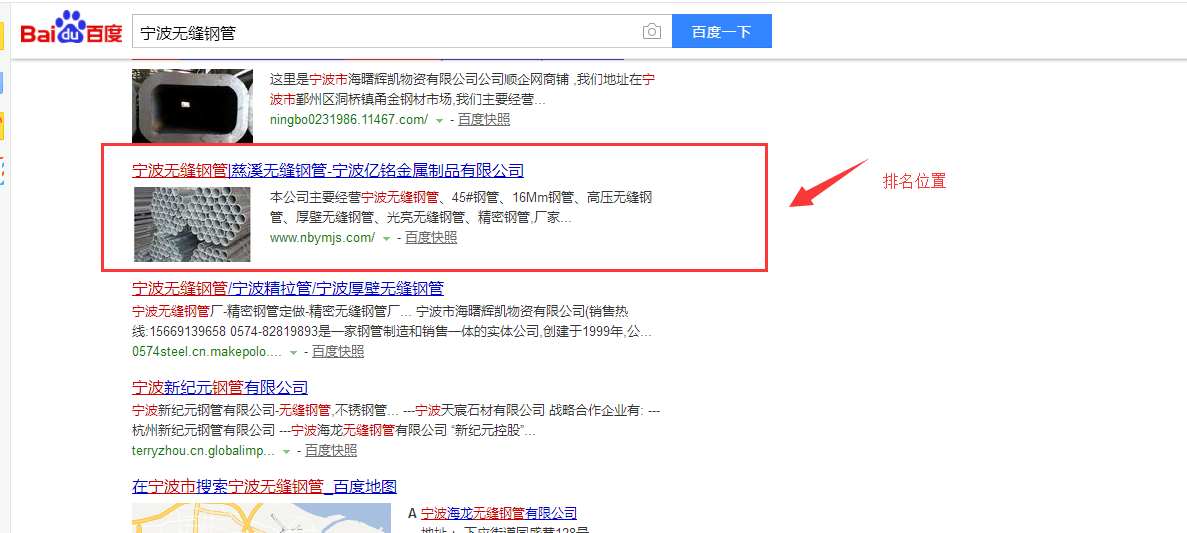Open 0574steel.cn.makepolo URL link
Image resolution: width=1187 pixels, height=533 pixels.
[207, 352]
